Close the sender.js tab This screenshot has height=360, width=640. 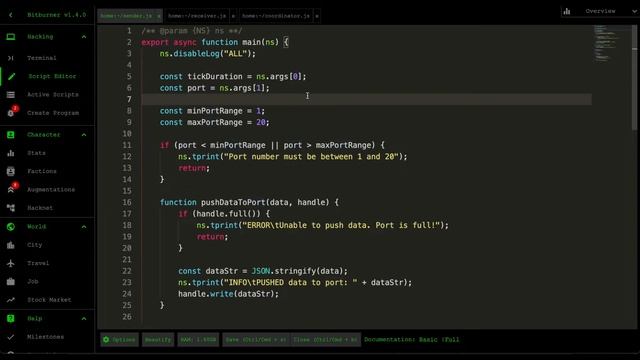pyautogui.click(x=159, y=16)
